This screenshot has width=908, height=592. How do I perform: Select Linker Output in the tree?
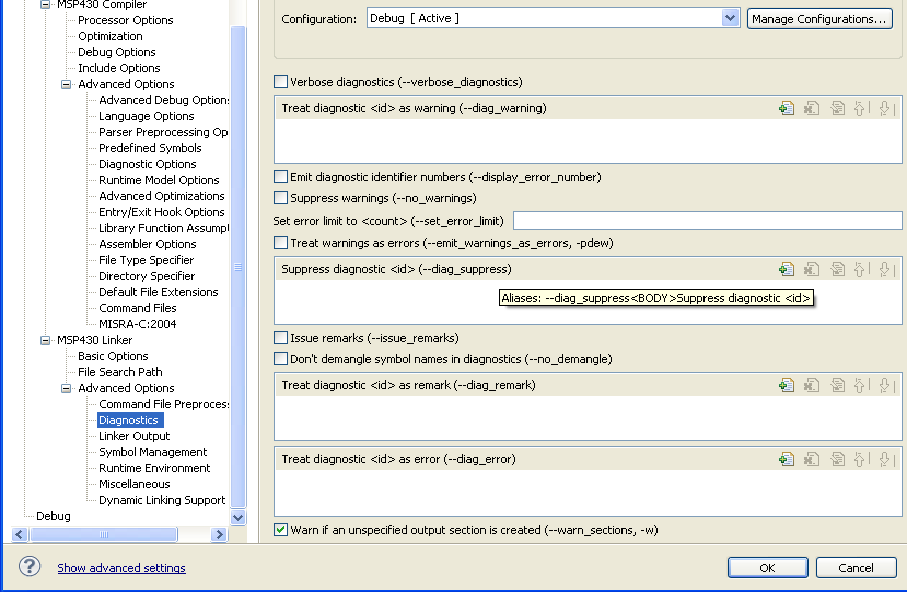pos(135,436)
